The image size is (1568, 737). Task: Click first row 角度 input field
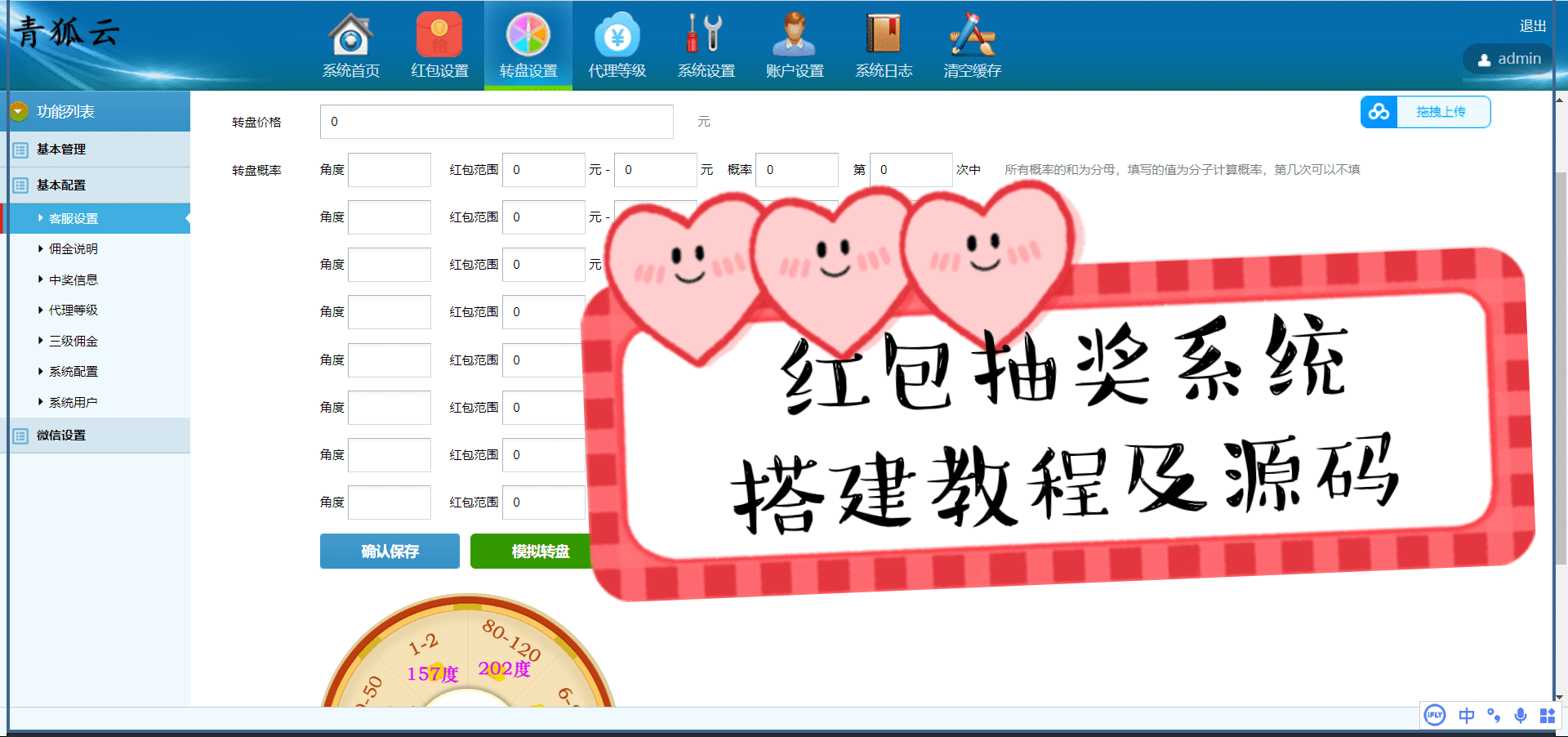click(390, 170)
